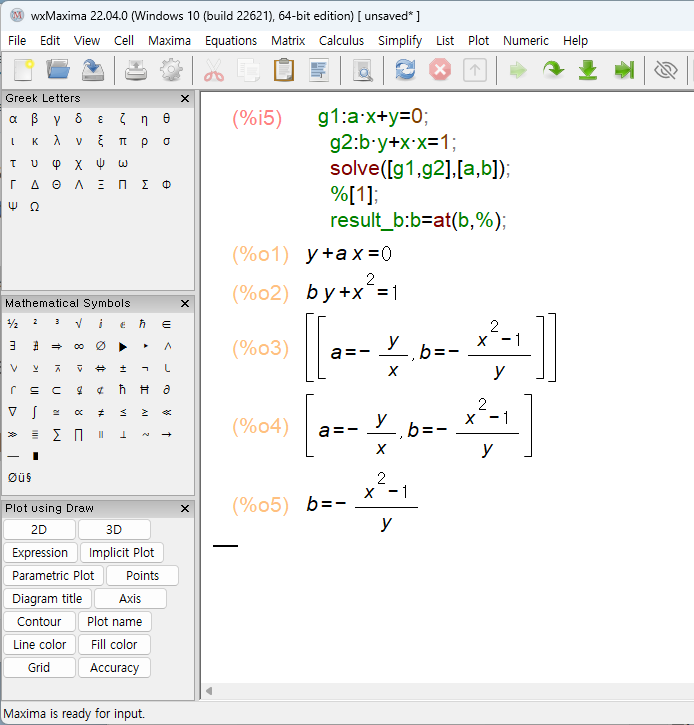The height and width of the screenshot is (725, 694).
Task: Click the Print toolbar icon
Action: click(x=136, y=70)
